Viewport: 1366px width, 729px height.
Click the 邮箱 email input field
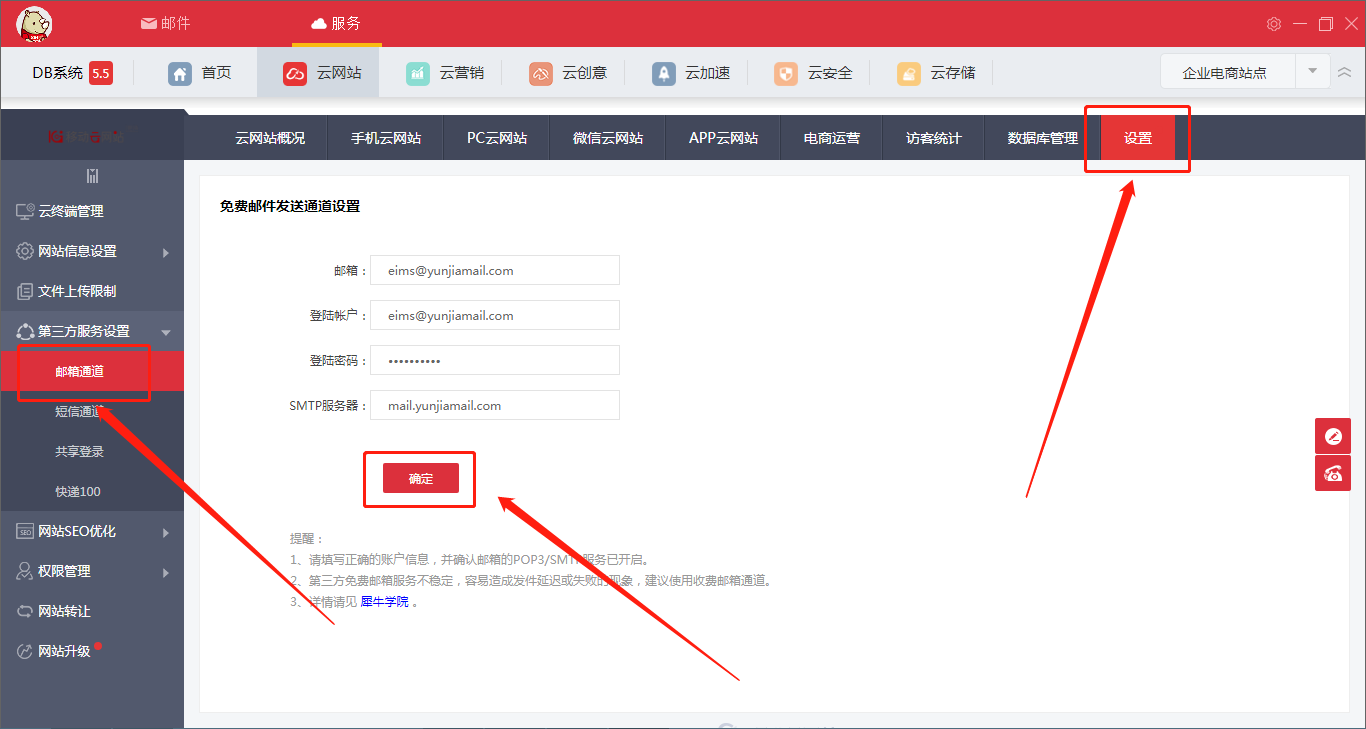(x=495, y=270)
